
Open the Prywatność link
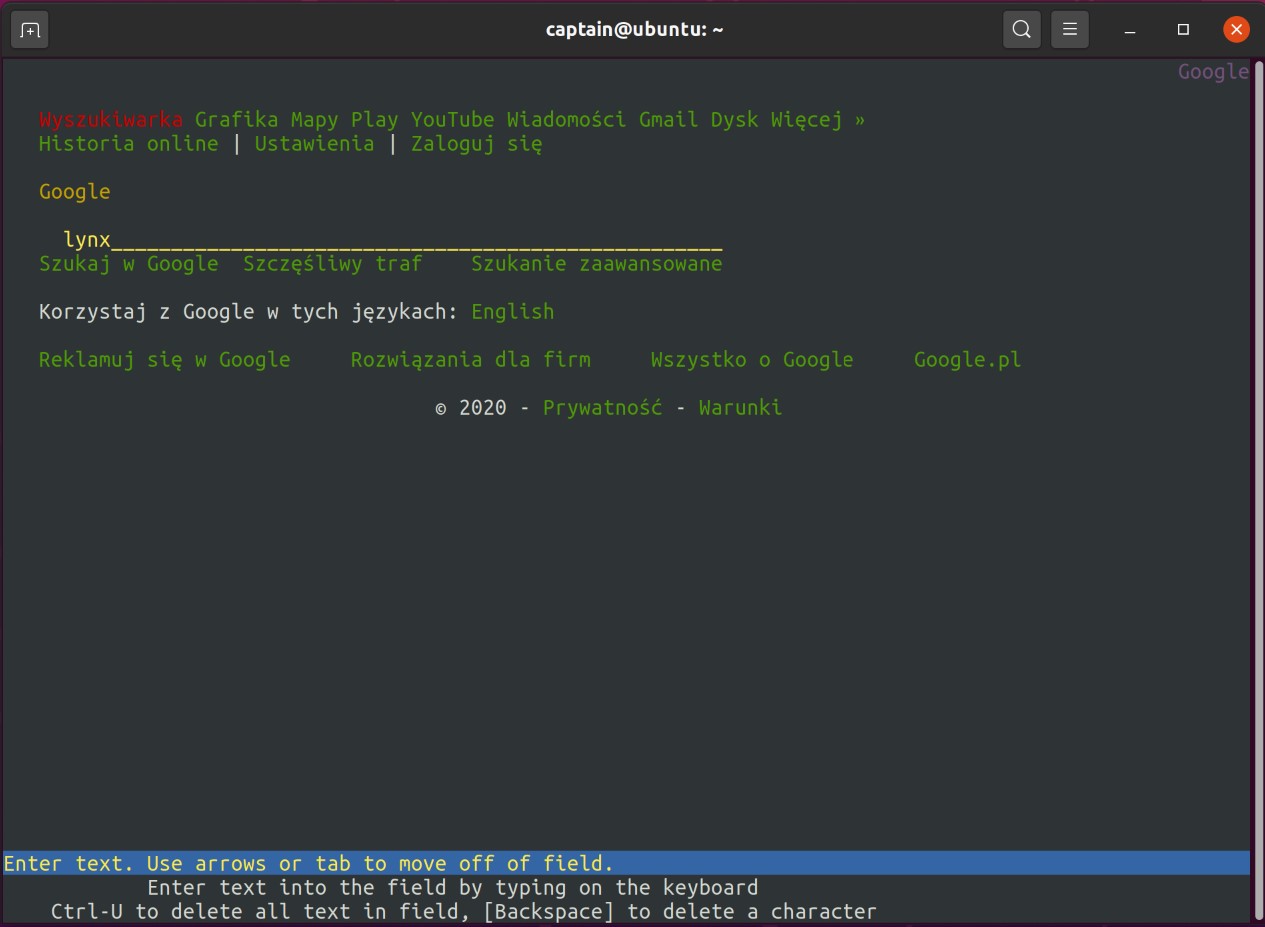(x=602, y=408)
